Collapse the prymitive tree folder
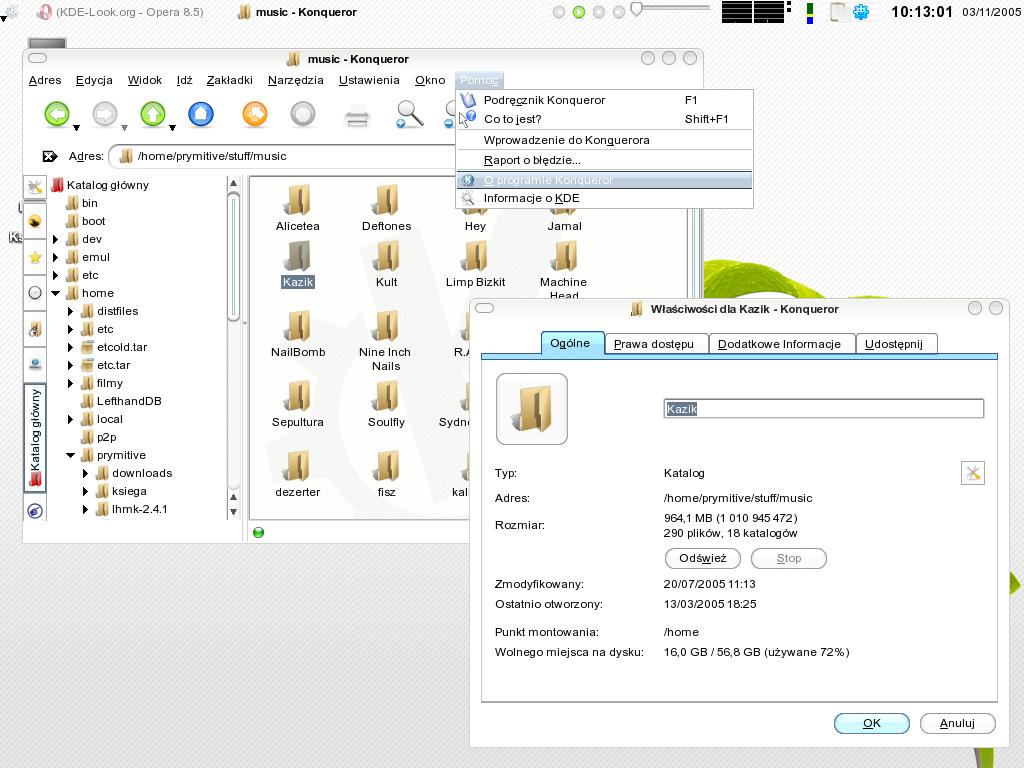The width and height of the screenshot is (1024, 768). click(x=71, y=455)
